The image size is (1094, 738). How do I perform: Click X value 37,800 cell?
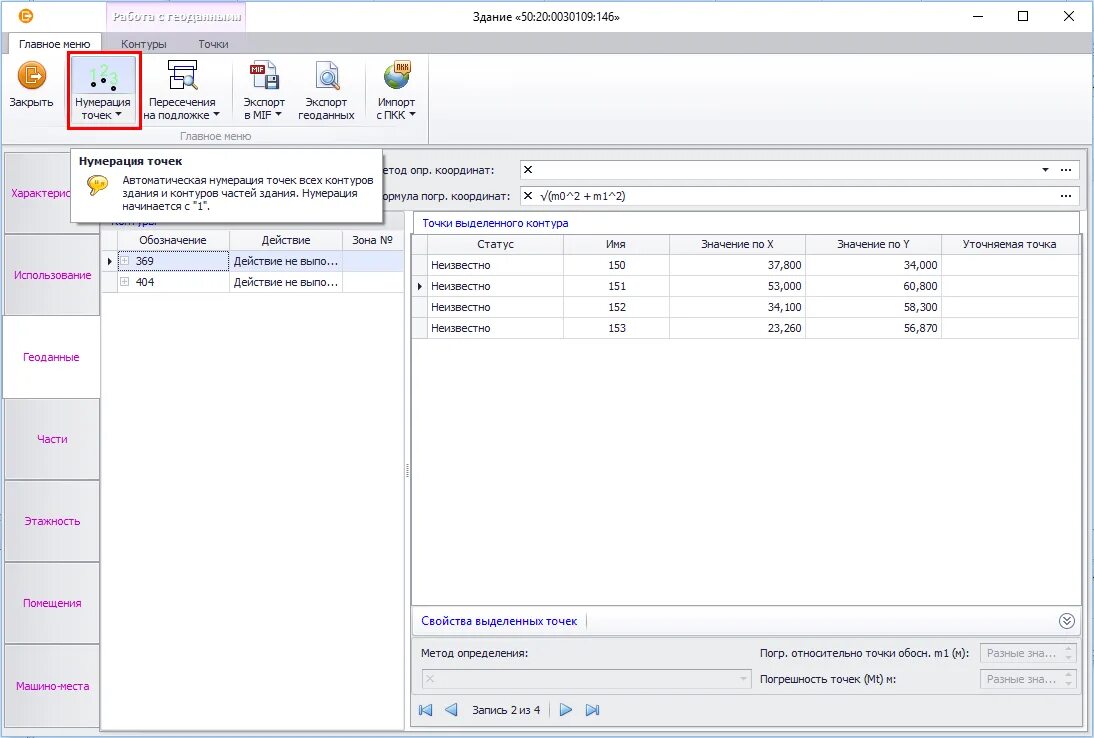737,265
